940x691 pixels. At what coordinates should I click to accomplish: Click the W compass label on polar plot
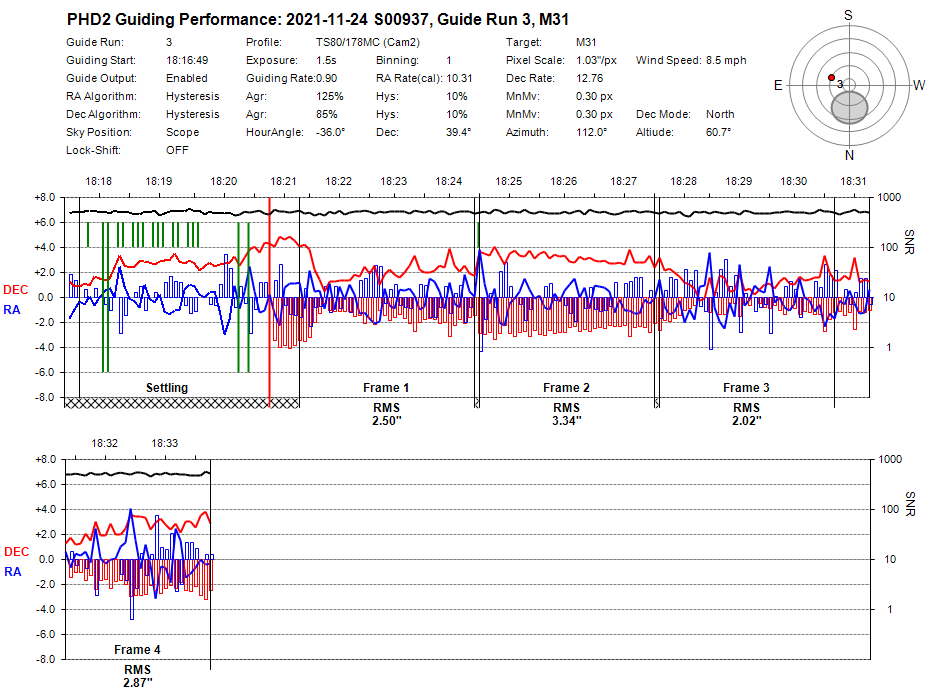[x=919, y=86]
